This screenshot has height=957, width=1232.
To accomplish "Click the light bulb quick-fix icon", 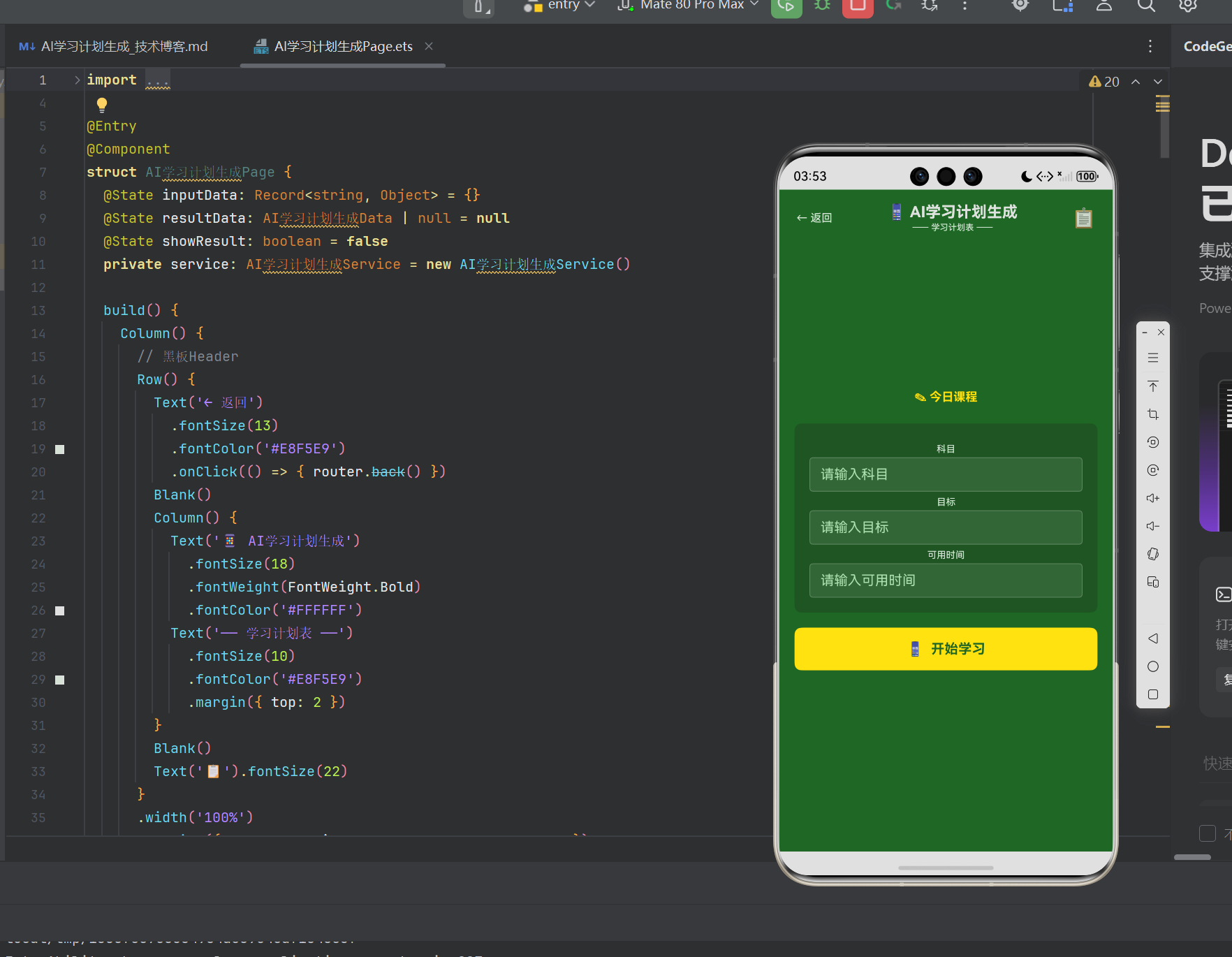I will [102, 105].
